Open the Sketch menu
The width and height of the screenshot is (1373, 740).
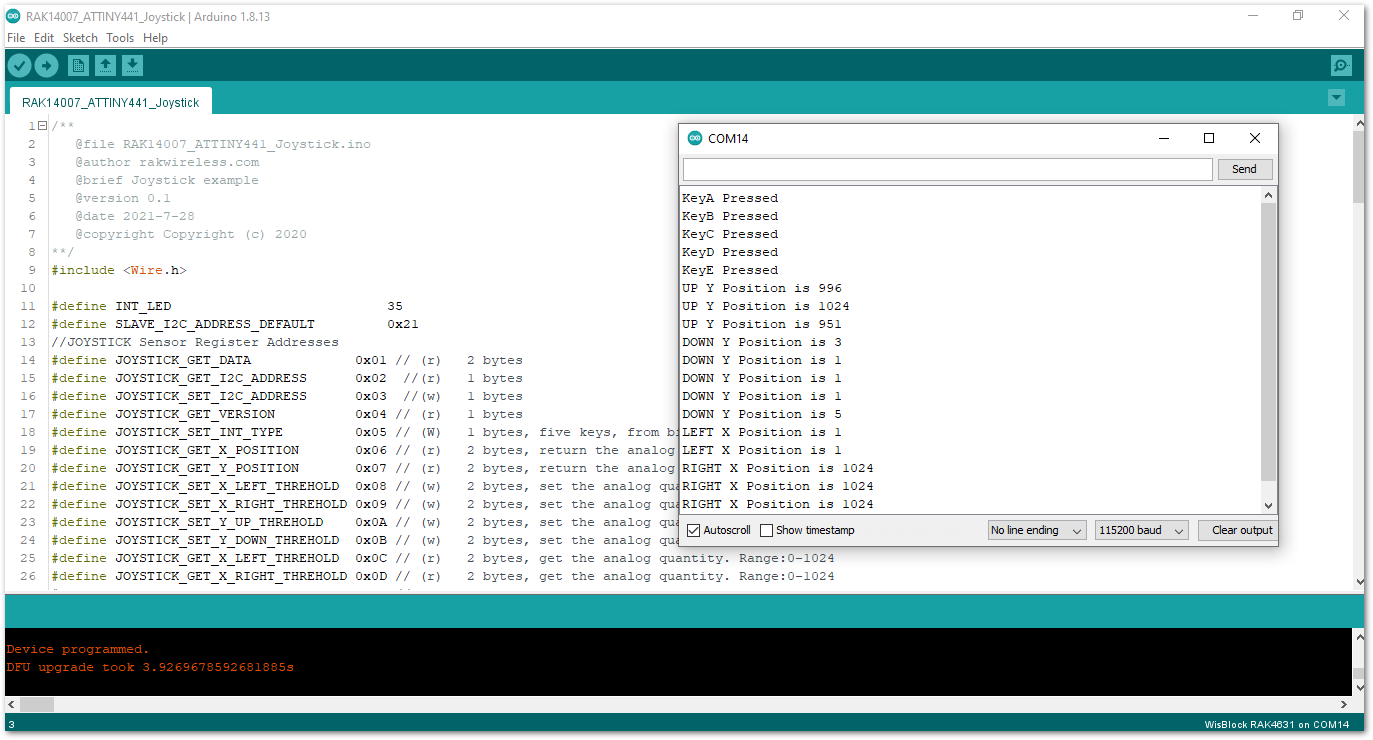click(x=80, y=38)
